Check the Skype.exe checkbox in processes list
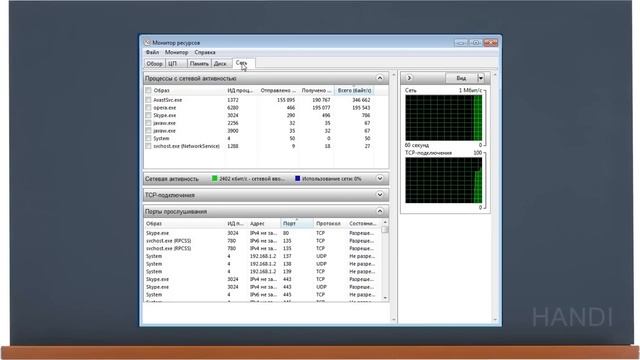Screen dimensions: 640x360 148,115
